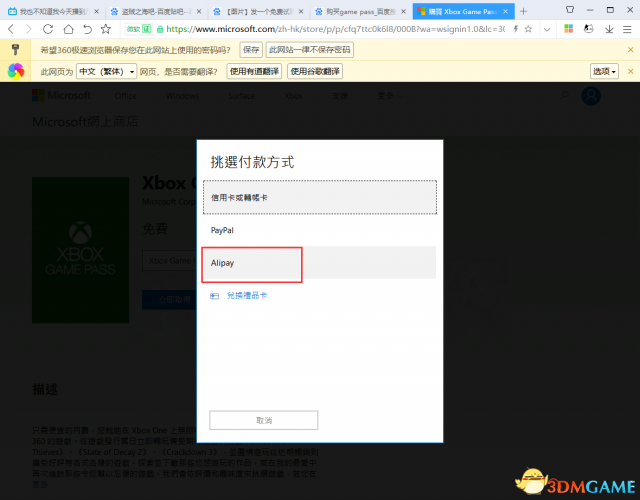Bookmark page with the star icon beside home

(106, 29)
